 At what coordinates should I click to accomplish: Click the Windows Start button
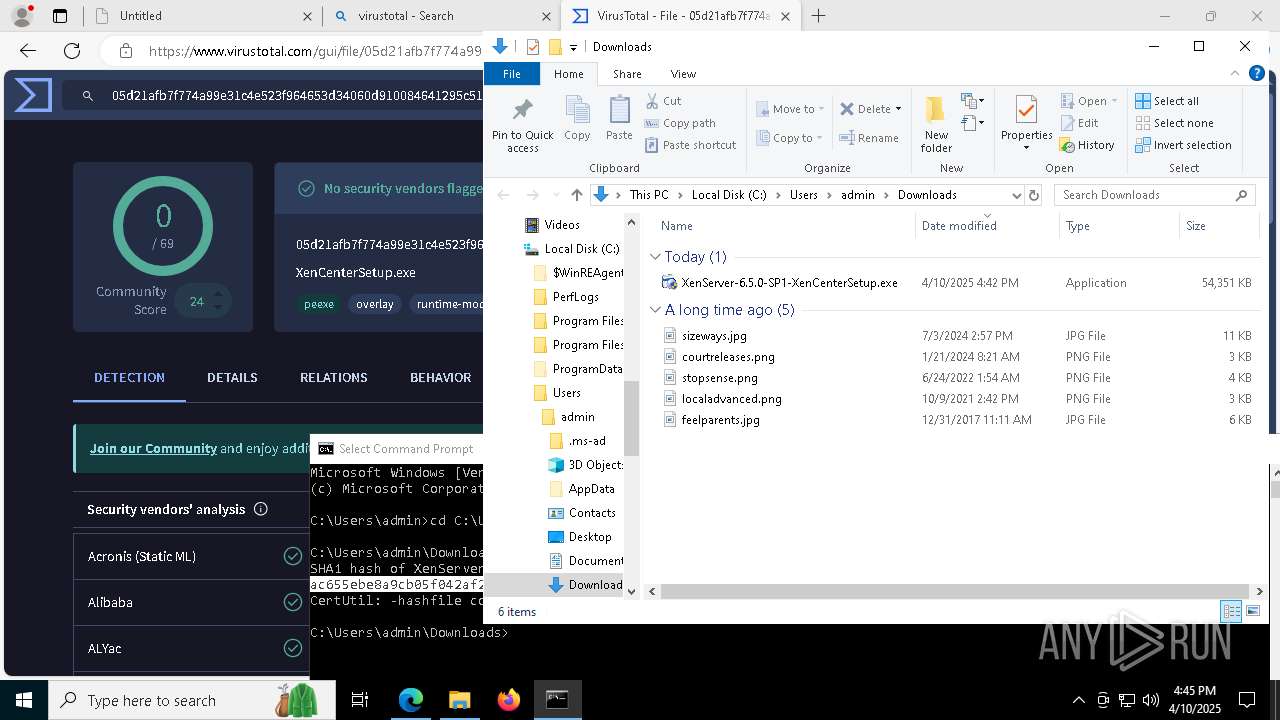pos(24,700)
